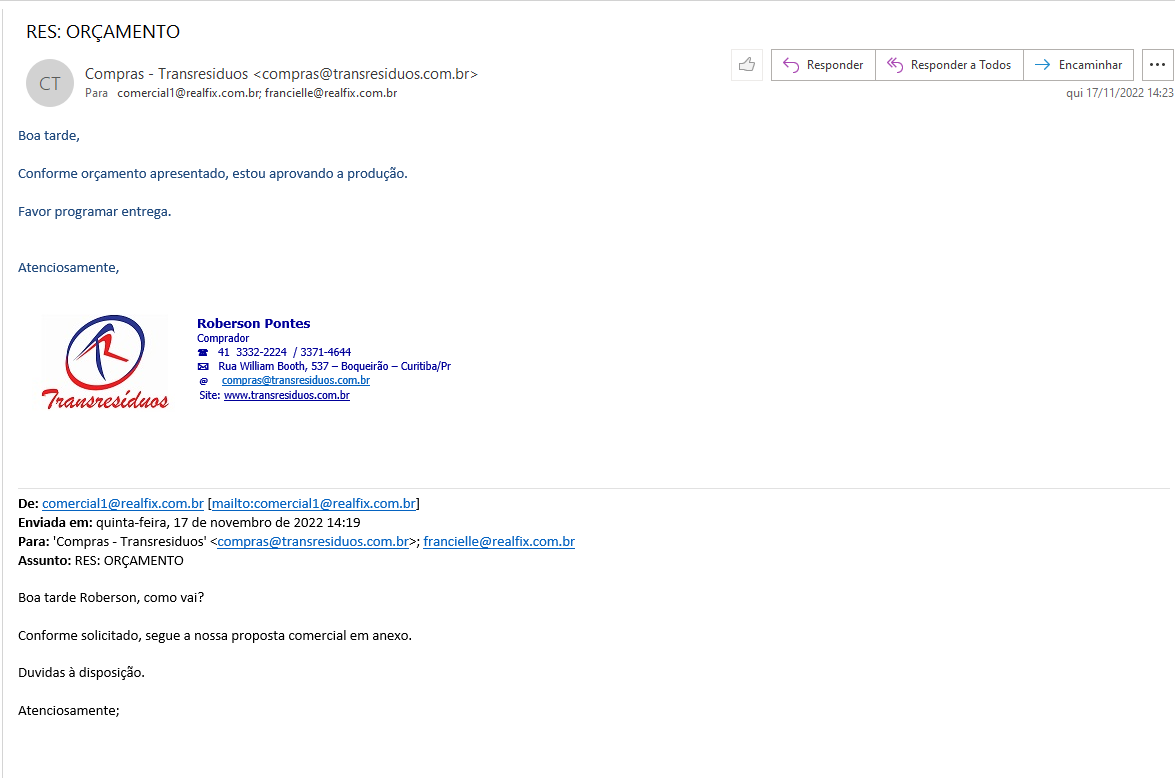This screenshot has width=1175, height=778.
Task: Open compras@transresiduos.com.br link in the signature
Action: [295, 380]
